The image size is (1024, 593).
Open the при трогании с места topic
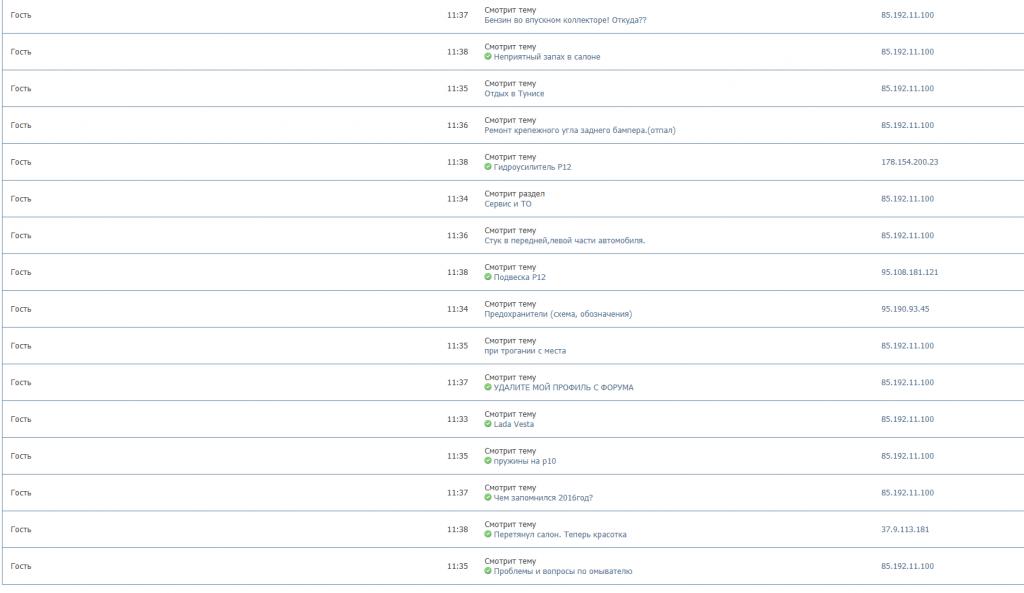tap(525, 351)
